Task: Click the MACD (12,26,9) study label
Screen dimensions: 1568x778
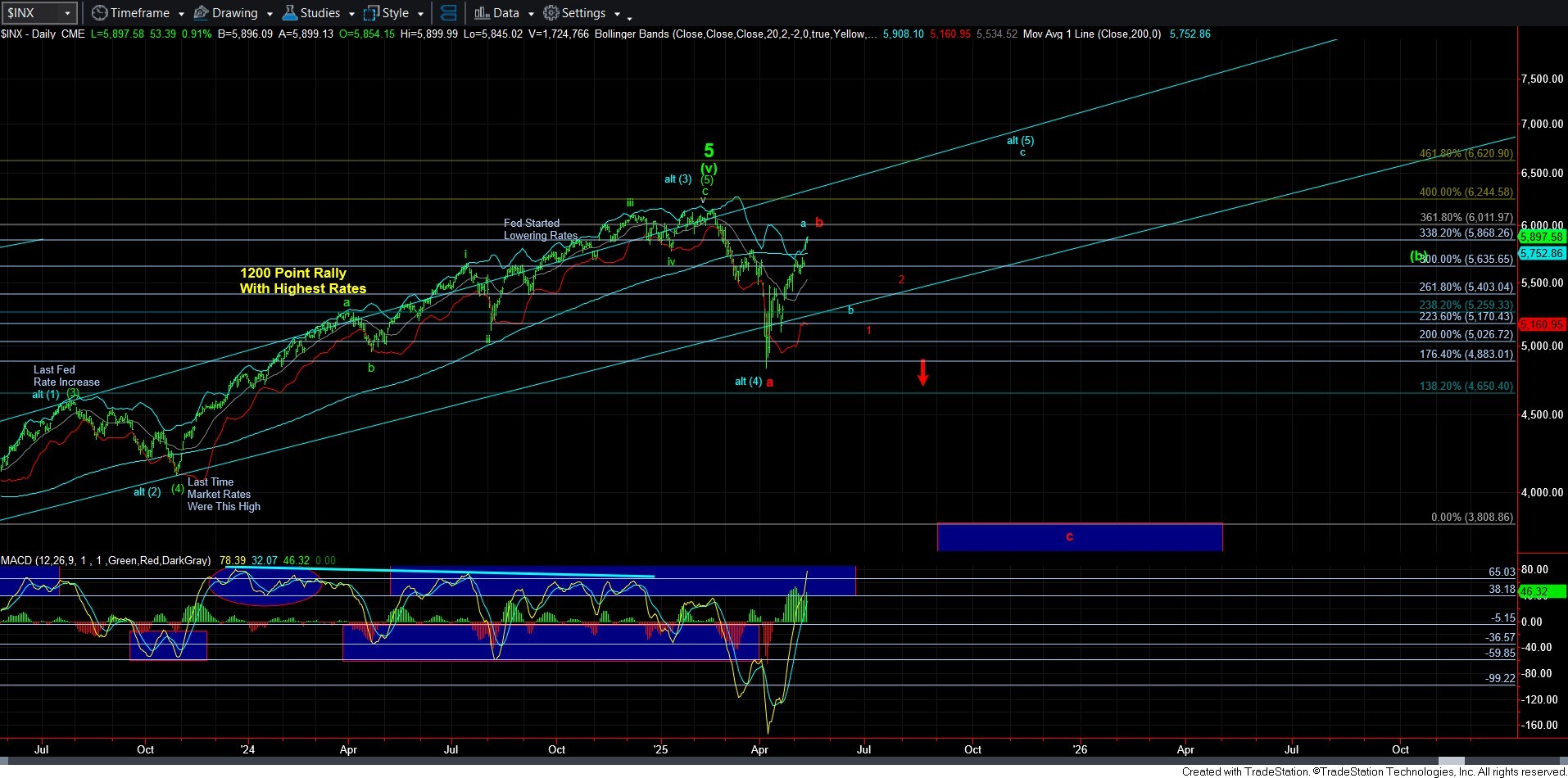Action: (x=106, y=560)
